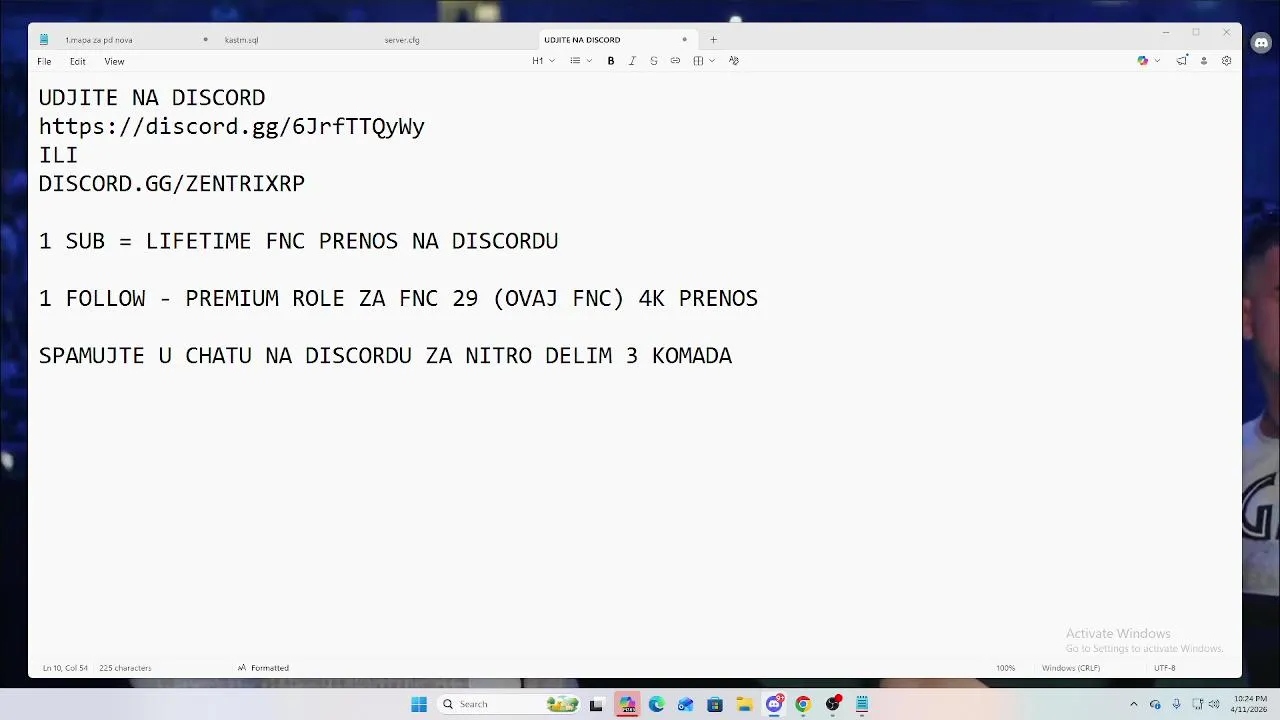Viewport: 1280px width, 720px height.
Task: Apply strikethrough formatting
Action: coord(654,61)
